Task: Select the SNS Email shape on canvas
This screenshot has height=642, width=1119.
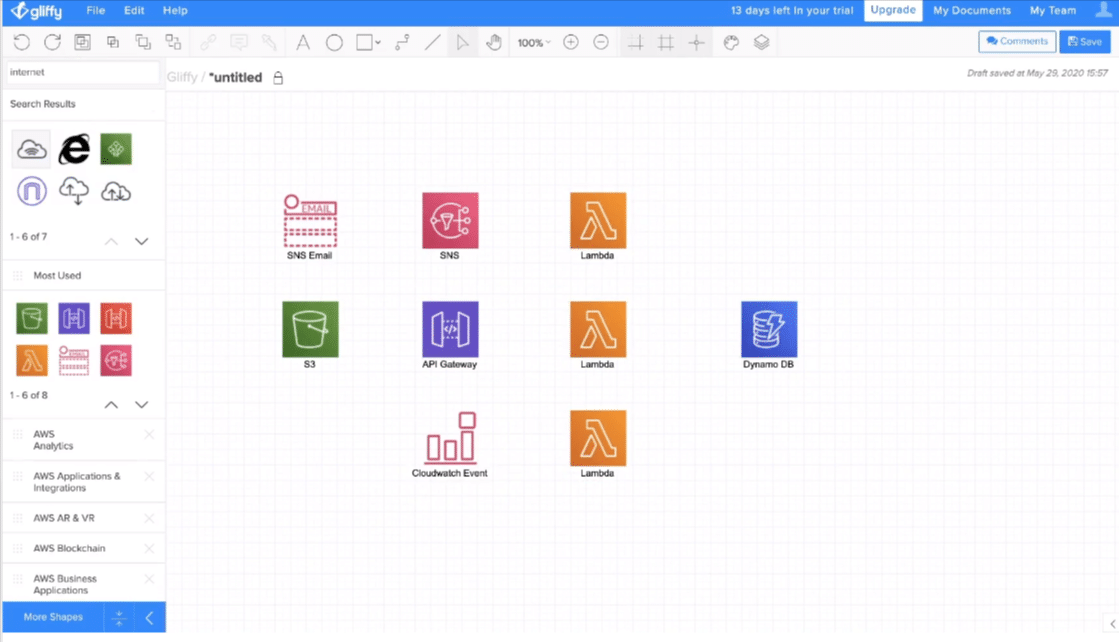Action: pos(310,220)
